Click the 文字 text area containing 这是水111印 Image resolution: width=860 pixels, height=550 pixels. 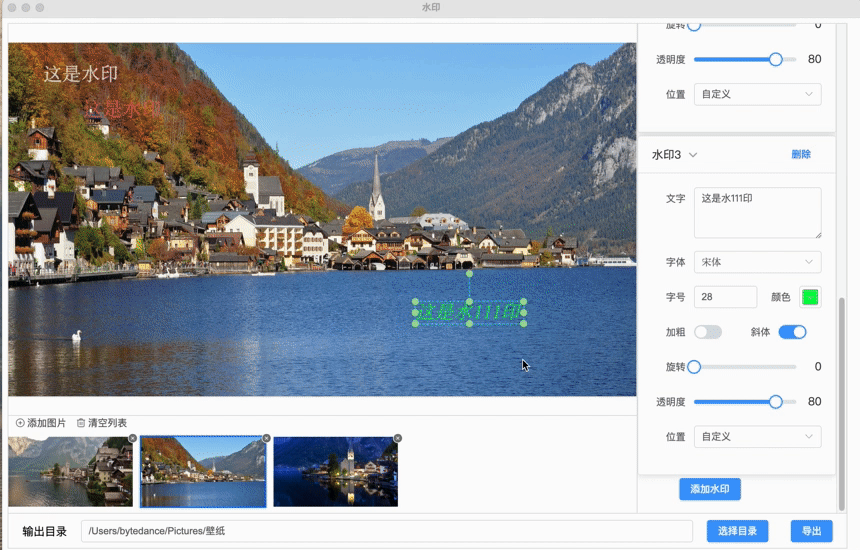[x=757, y=213]
